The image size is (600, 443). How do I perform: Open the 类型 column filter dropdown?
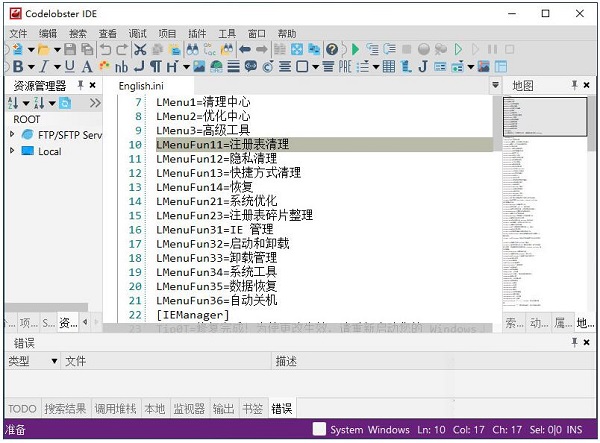click(x=54, y=361)
